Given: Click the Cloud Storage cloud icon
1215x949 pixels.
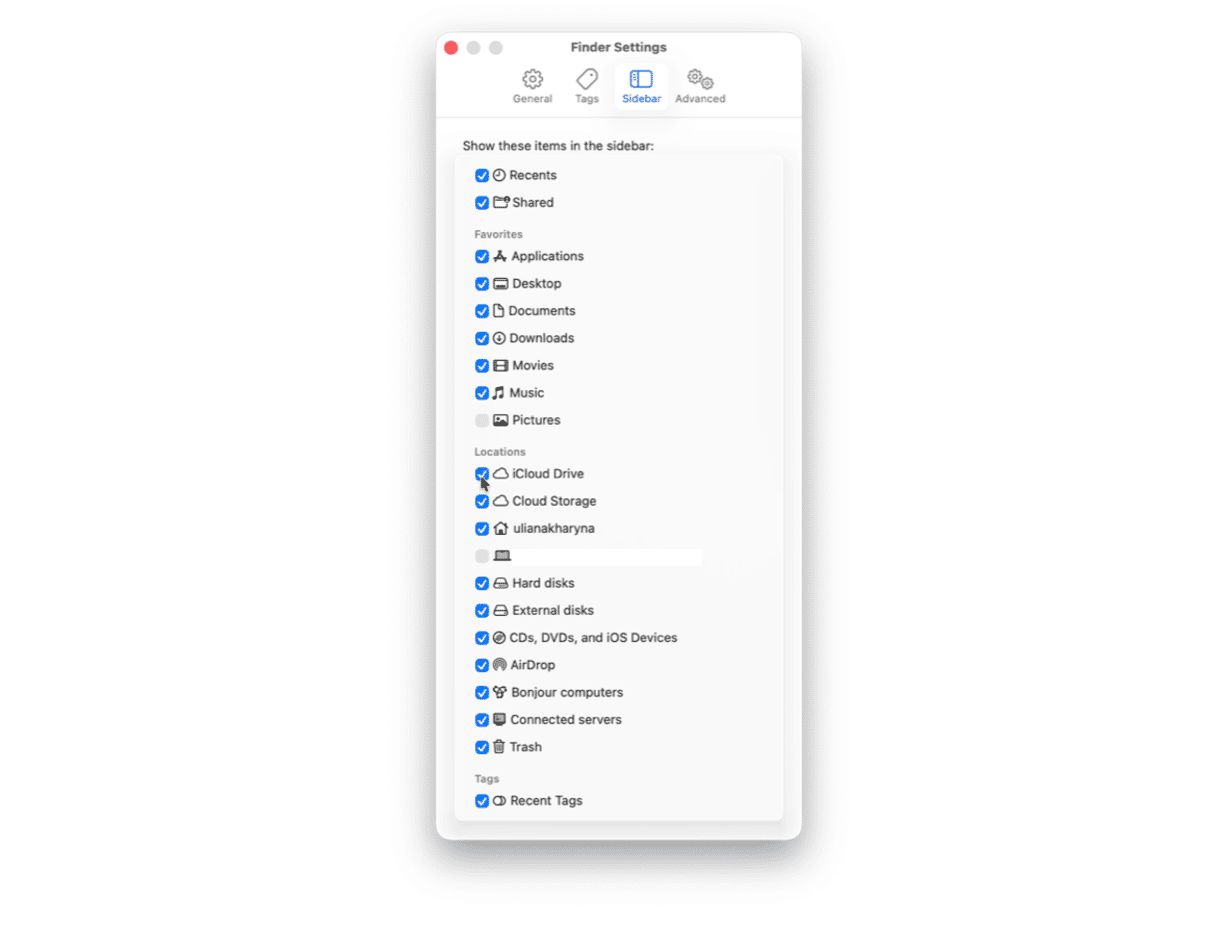Looking at the screenshot, I should coord(501,501).
